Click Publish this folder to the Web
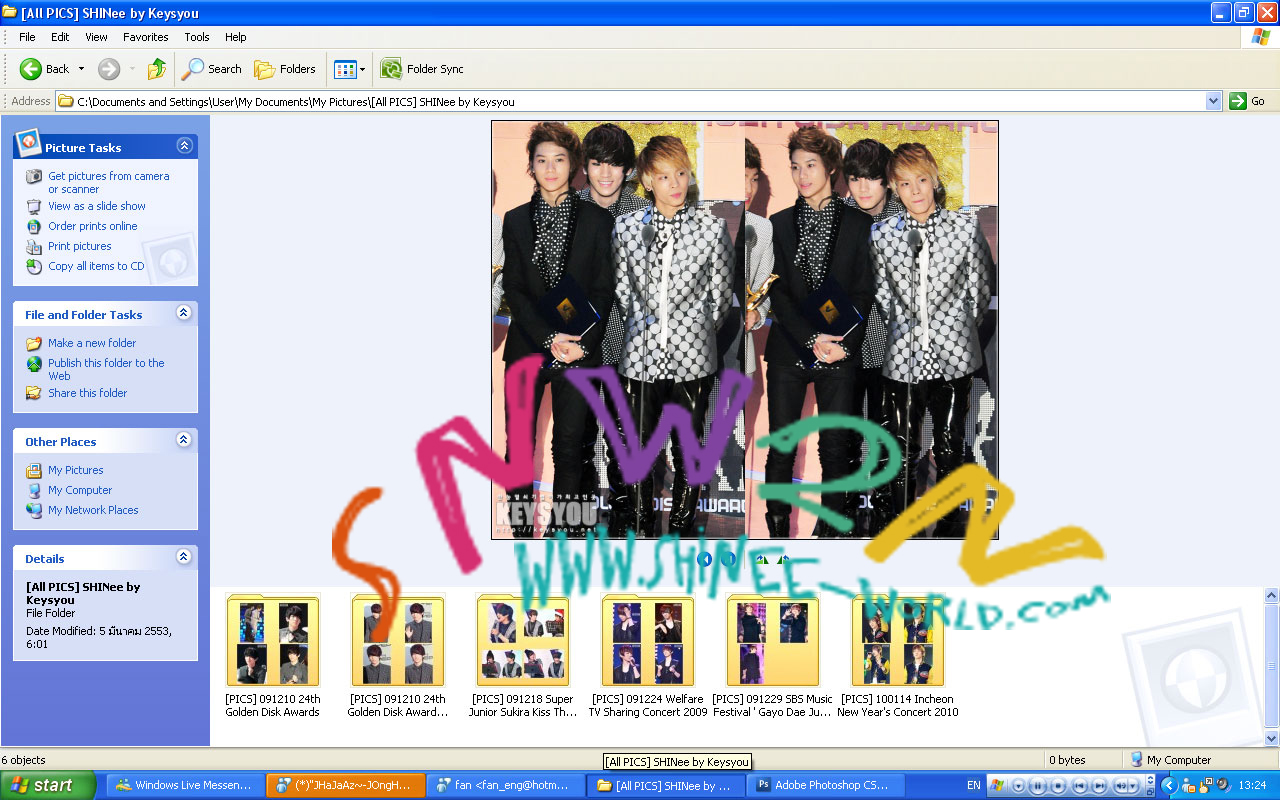Viewport: 1280px width, 800px height. click(x=106, y=369)
